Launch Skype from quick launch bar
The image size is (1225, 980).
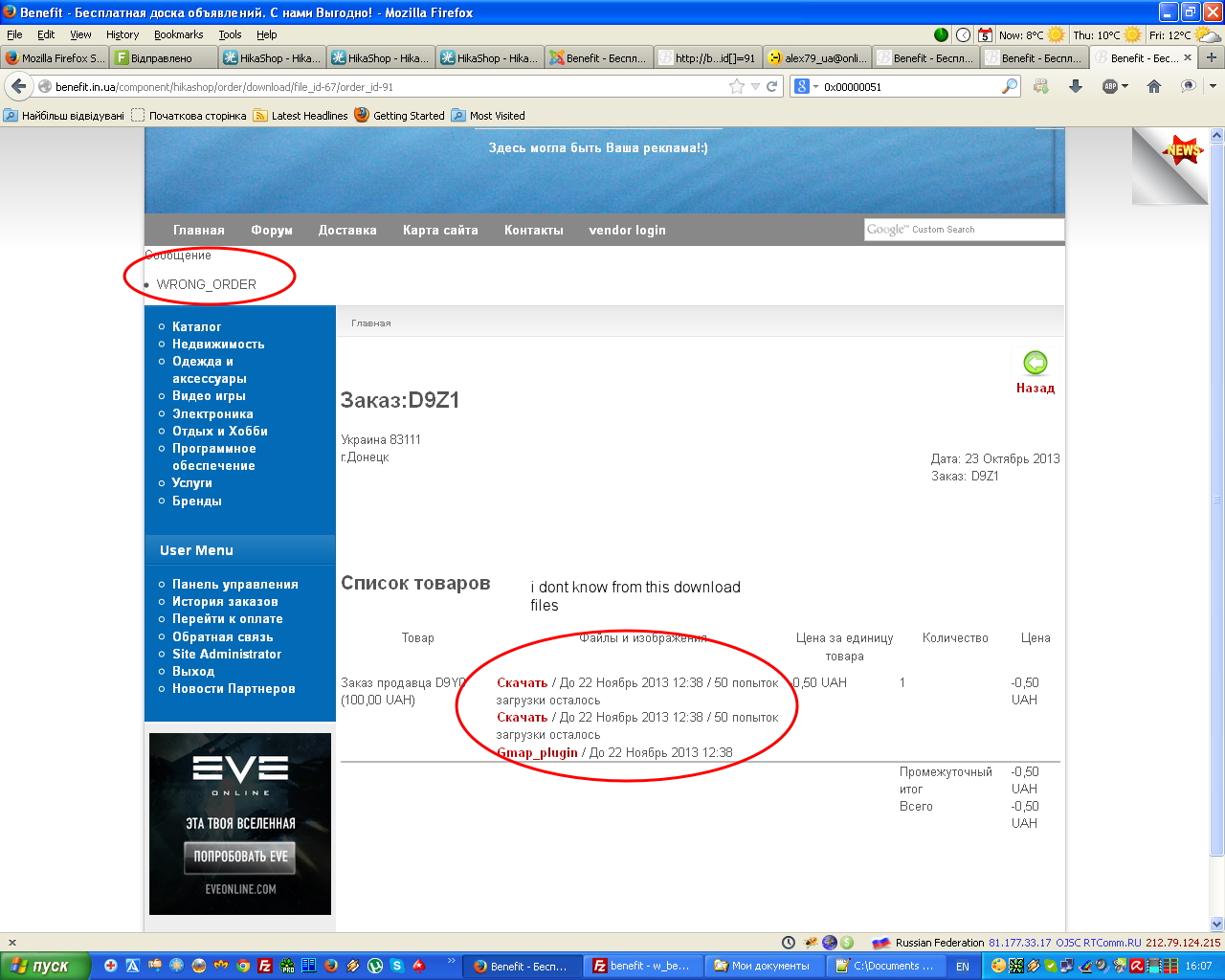click(x=396, y=966)
